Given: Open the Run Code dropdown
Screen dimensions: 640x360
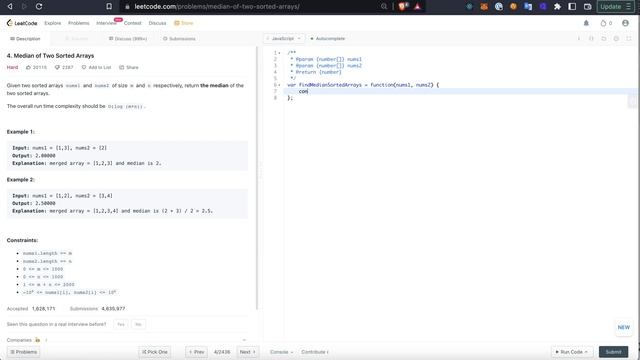Looking at the screenshot, I should (571, 352).
